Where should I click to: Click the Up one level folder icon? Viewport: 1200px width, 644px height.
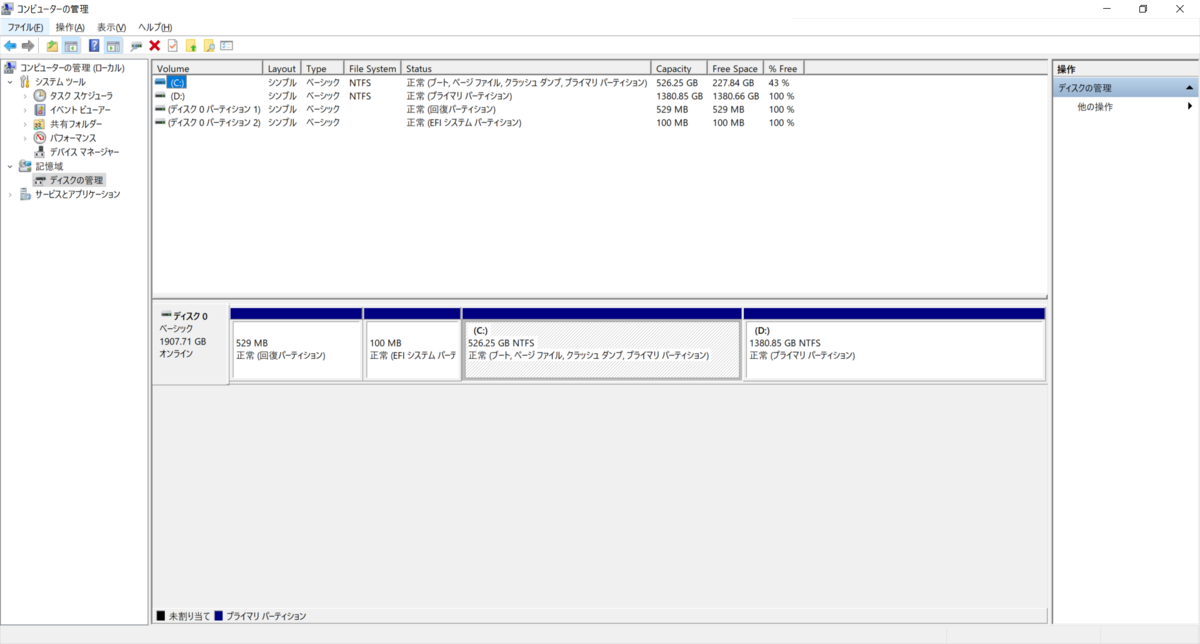[52, 46]
